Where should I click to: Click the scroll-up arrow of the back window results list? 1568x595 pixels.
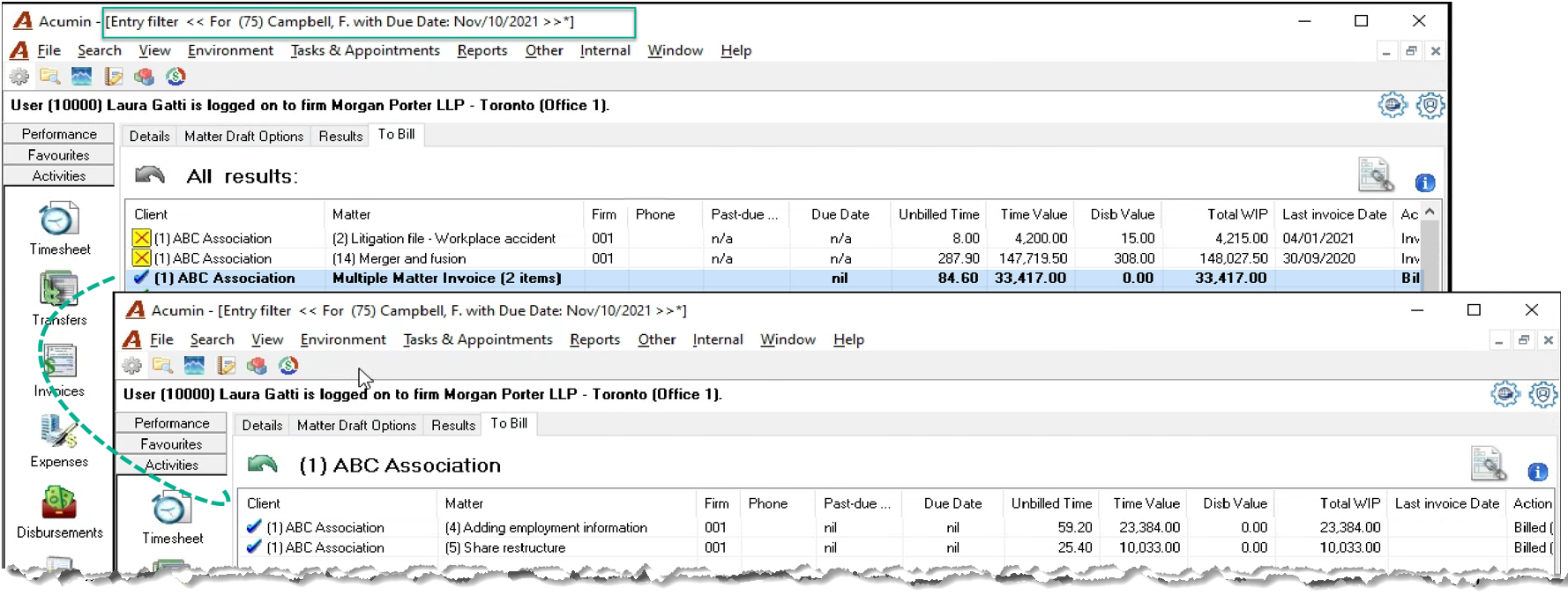(x=1430, y=212)
